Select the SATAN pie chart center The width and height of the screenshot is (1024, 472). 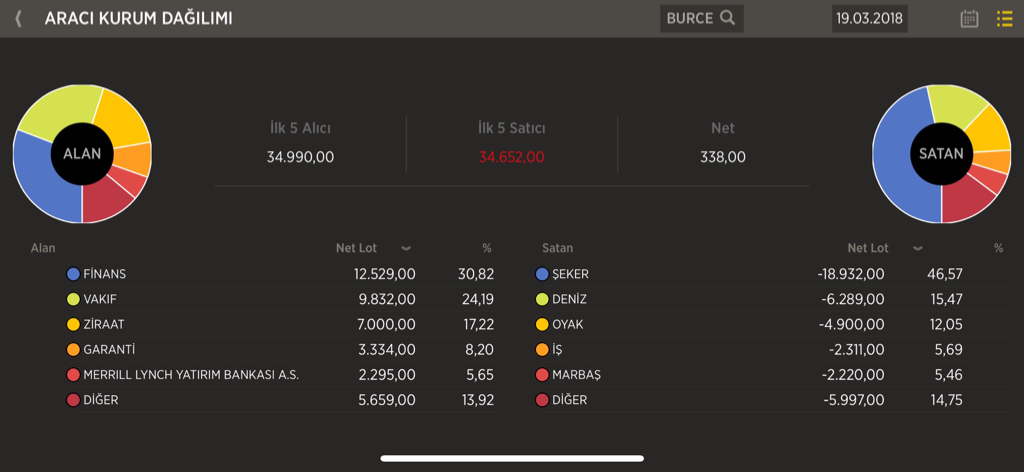(x=941, y=154)
